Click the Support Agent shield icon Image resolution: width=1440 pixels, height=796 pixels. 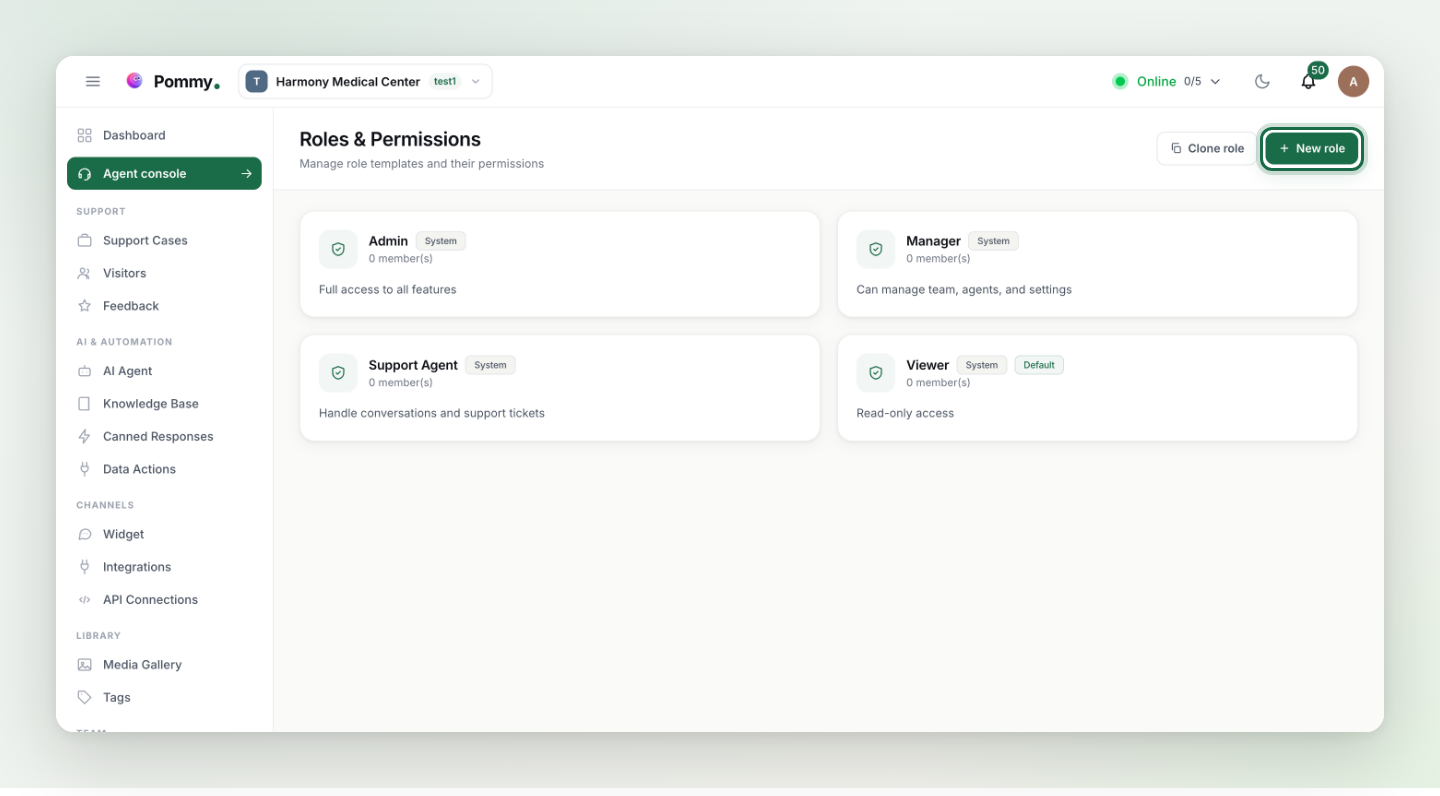(338, 373)
